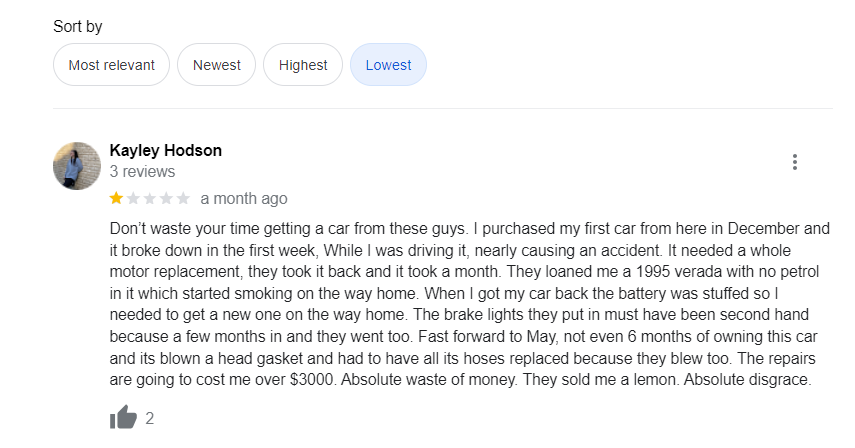Click the 'a month ago' timestamp

(x=243, y=198)
